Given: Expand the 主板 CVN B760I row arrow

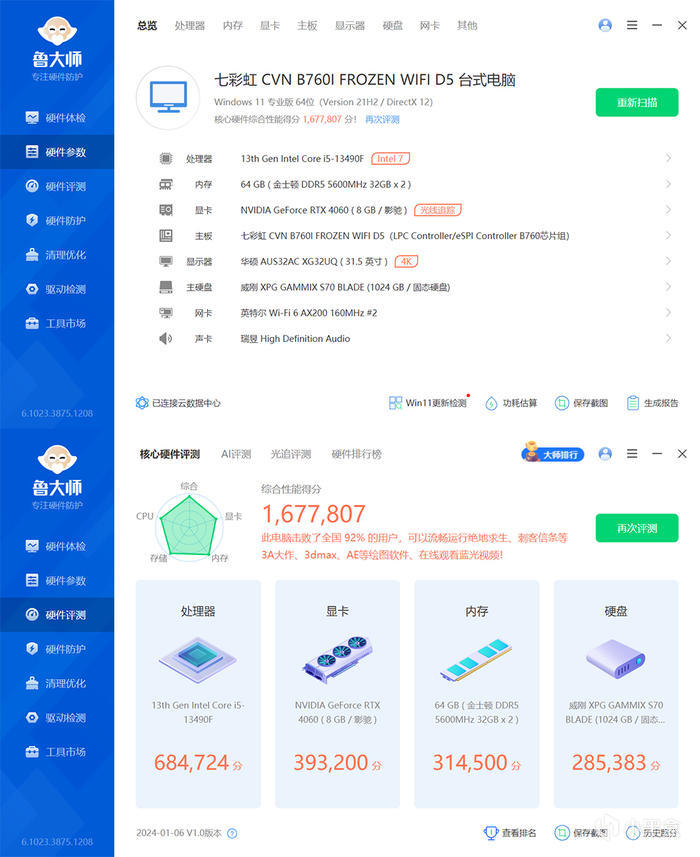Looking at the screenshot, I should click(x=668, y=236).
